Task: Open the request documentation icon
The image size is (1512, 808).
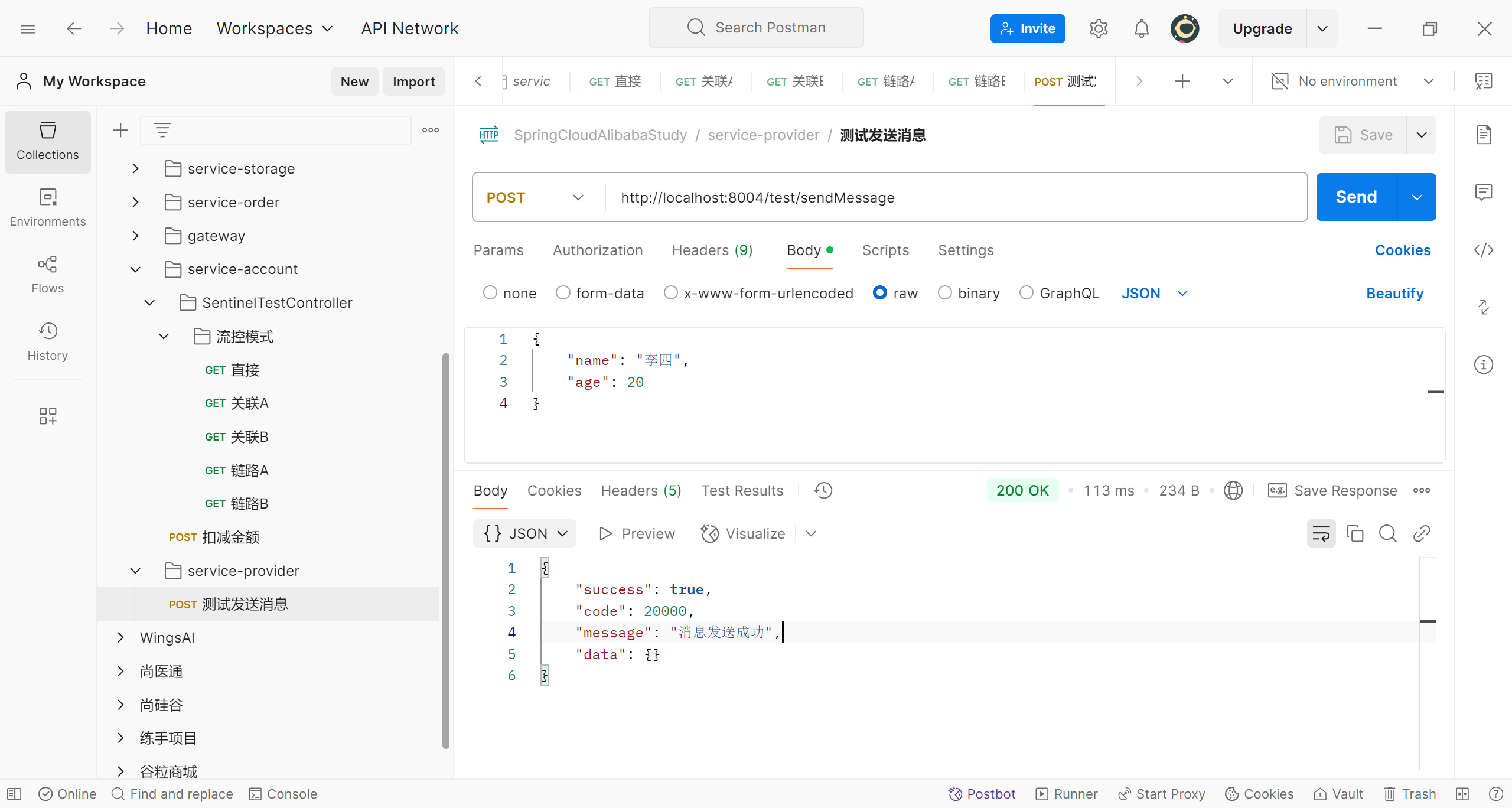Action: pos(1483,135)
